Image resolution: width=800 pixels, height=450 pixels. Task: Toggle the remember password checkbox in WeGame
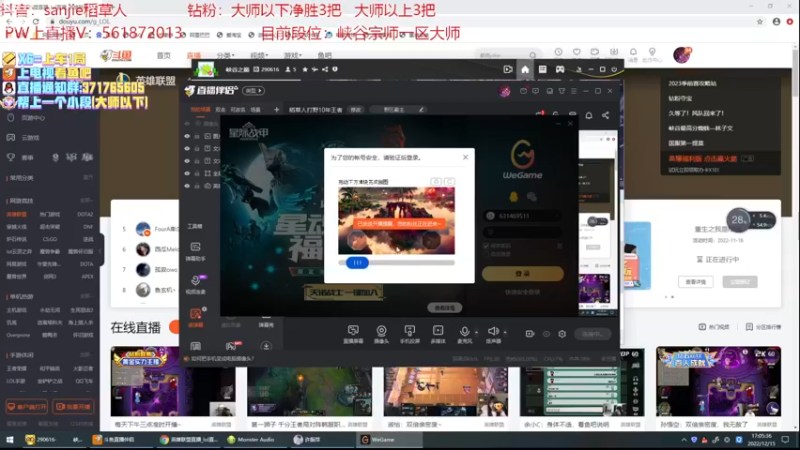[486, 246]
